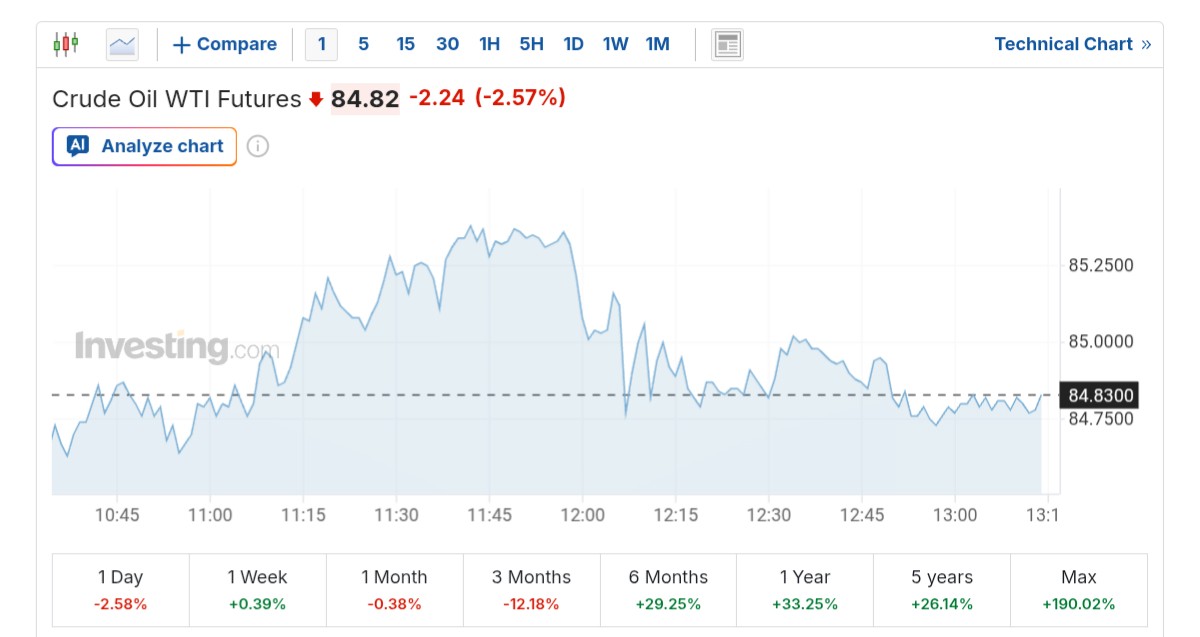This screenshot has width=1200, height=637.
Task: Choose the 1H interval
Action: (489, 44)
